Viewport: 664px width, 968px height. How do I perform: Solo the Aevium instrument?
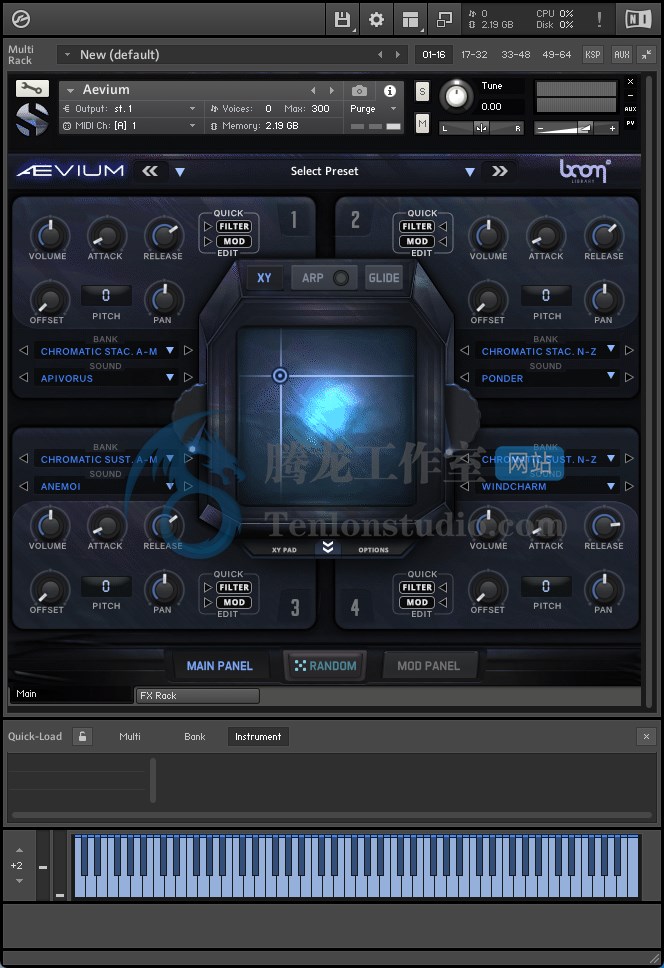pos(422,91)
